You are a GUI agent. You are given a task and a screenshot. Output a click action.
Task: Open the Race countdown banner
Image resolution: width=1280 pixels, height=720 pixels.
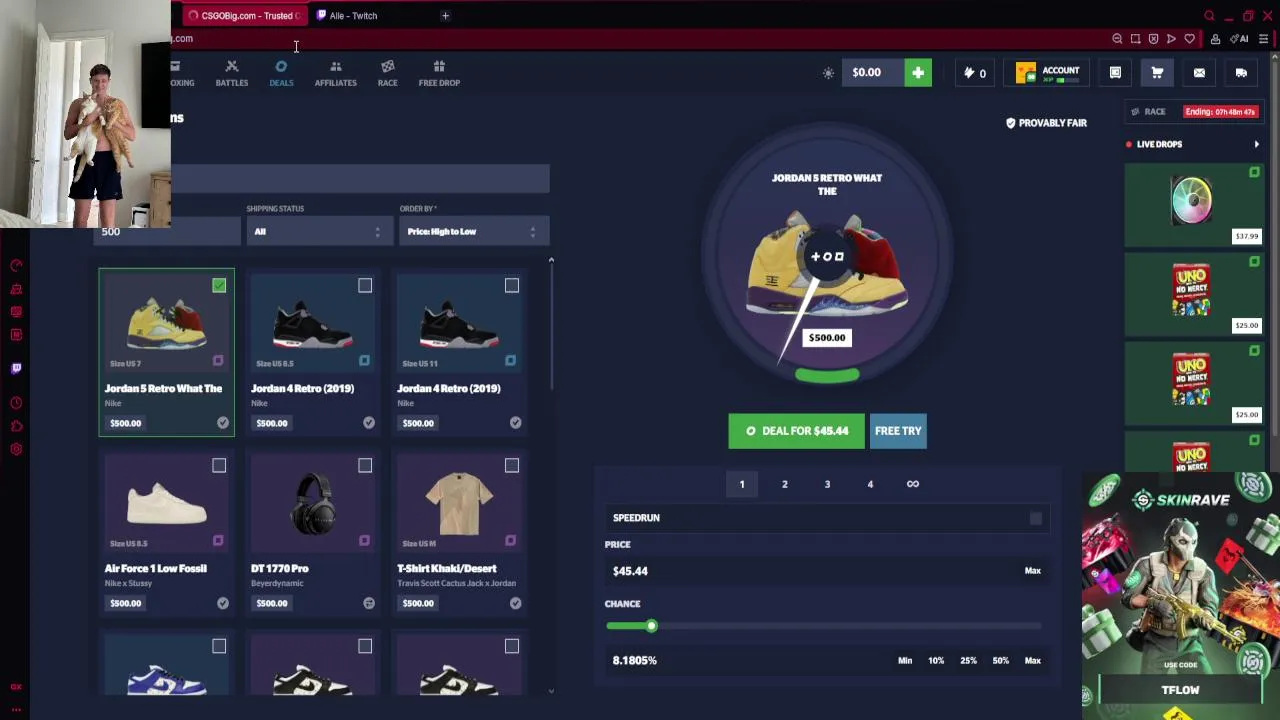(x=1193, y=112)
